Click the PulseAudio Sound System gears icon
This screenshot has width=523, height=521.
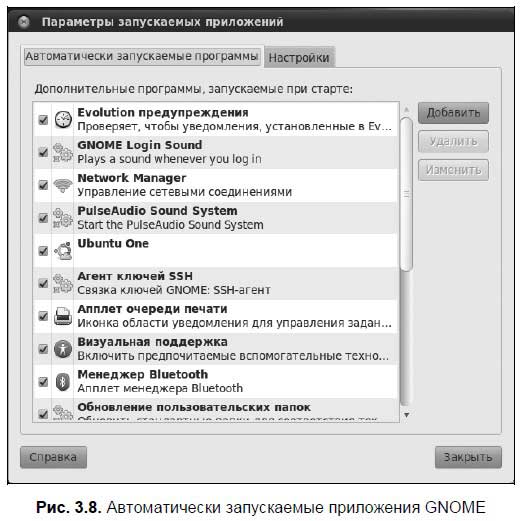(x=63, y=218)
